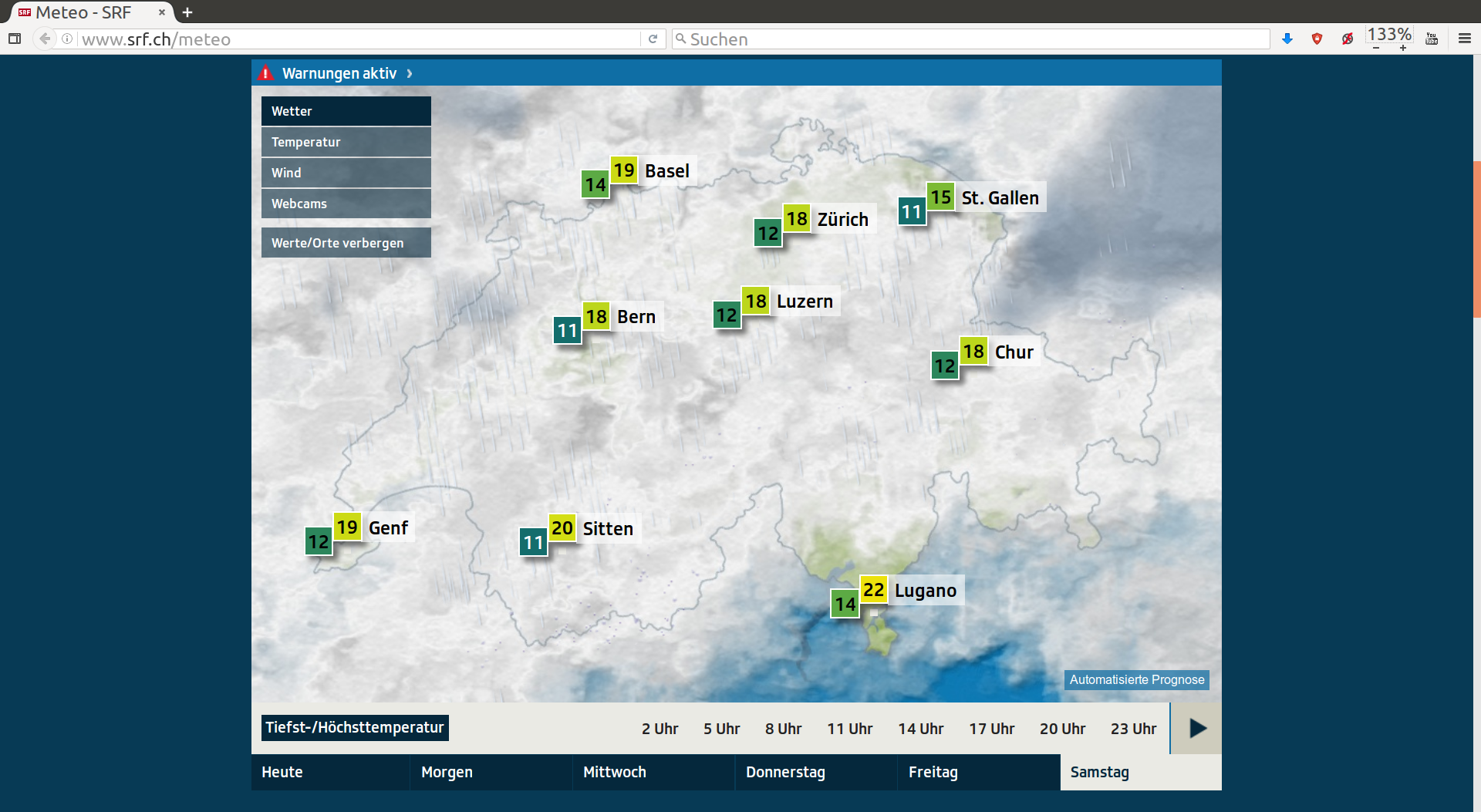The width and height of the screenshot is (1481, 812).
Task: Click the Basel city label
Action: pyautogui.click(x=667, y=171)
